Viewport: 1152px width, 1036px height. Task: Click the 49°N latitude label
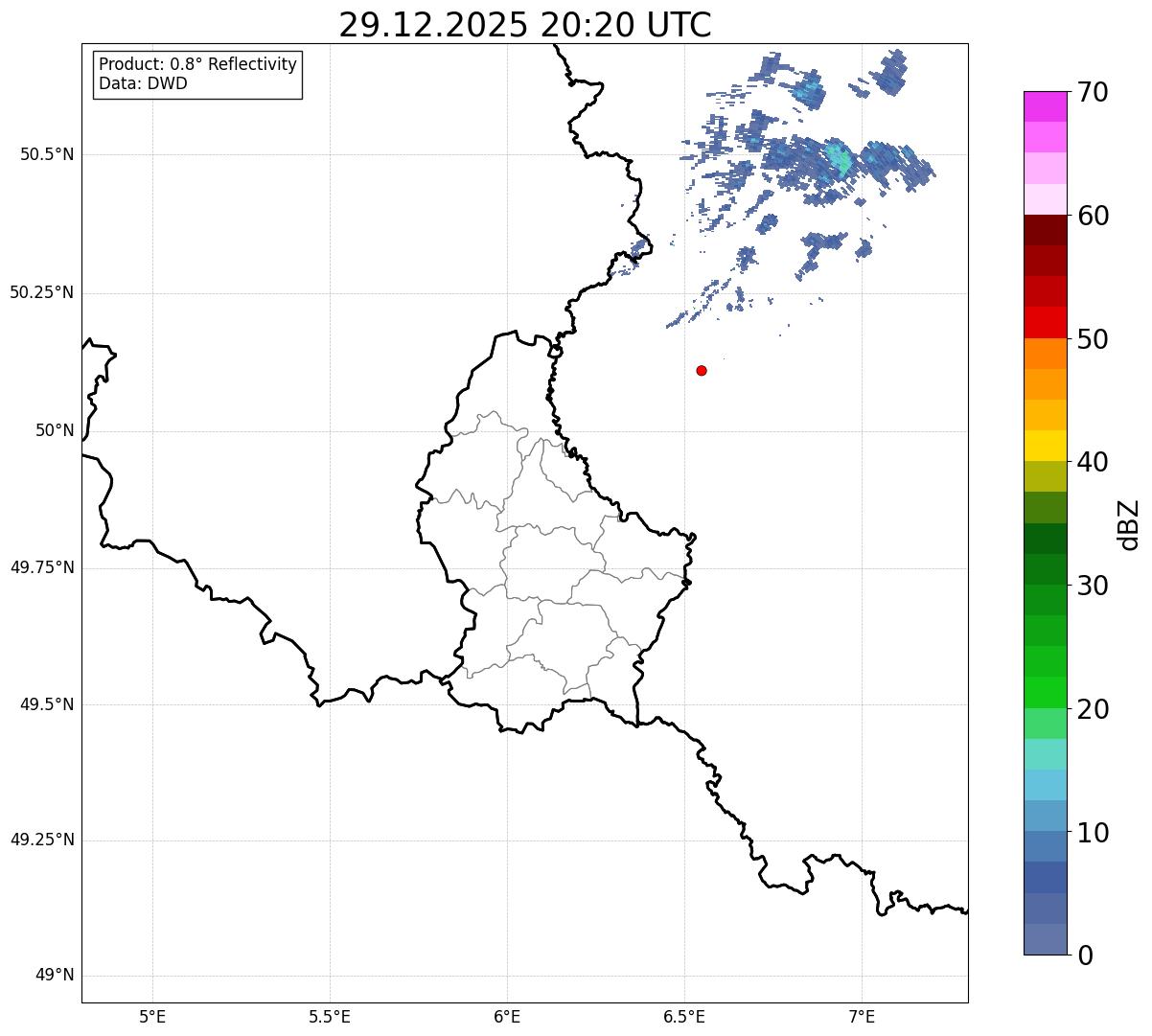coord(55,976)
